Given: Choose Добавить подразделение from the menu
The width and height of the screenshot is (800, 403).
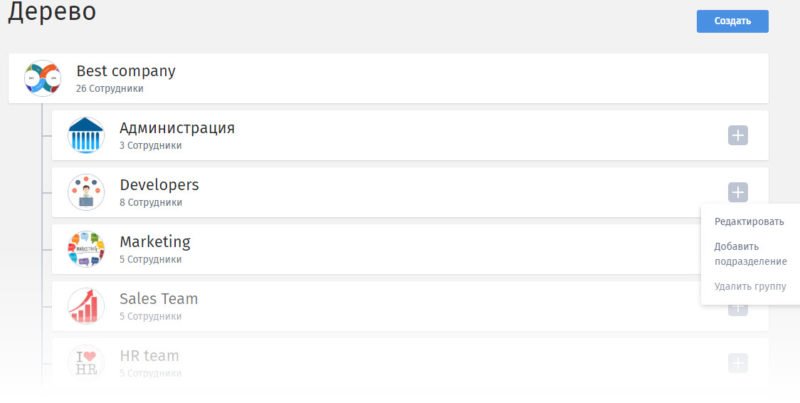Looking at the screenshot, I should click(750, 254).
